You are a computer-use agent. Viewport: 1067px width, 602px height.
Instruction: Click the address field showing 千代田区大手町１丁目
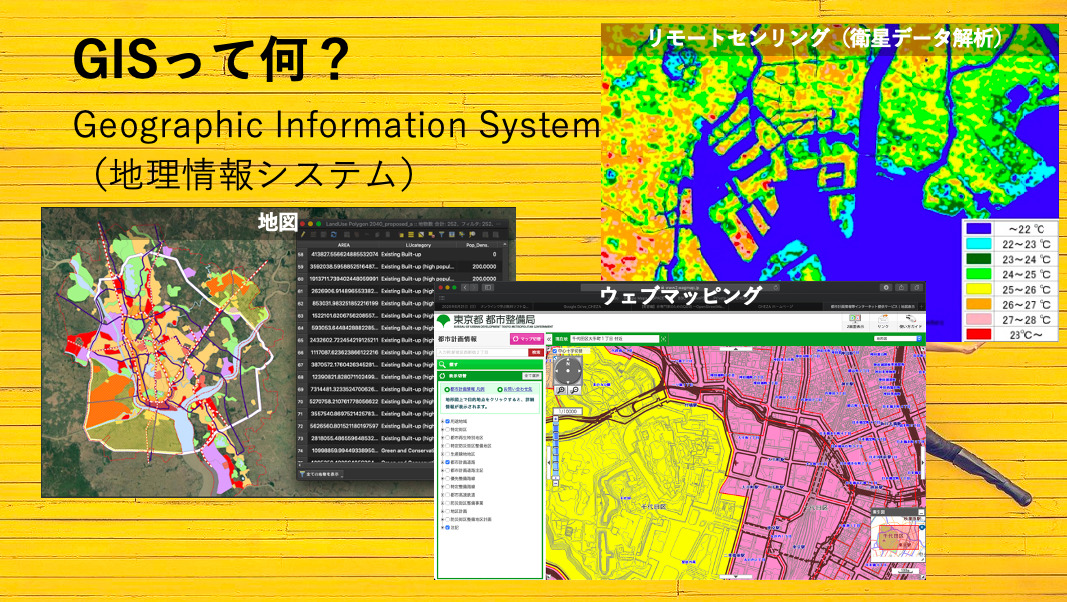click(614, 338)
